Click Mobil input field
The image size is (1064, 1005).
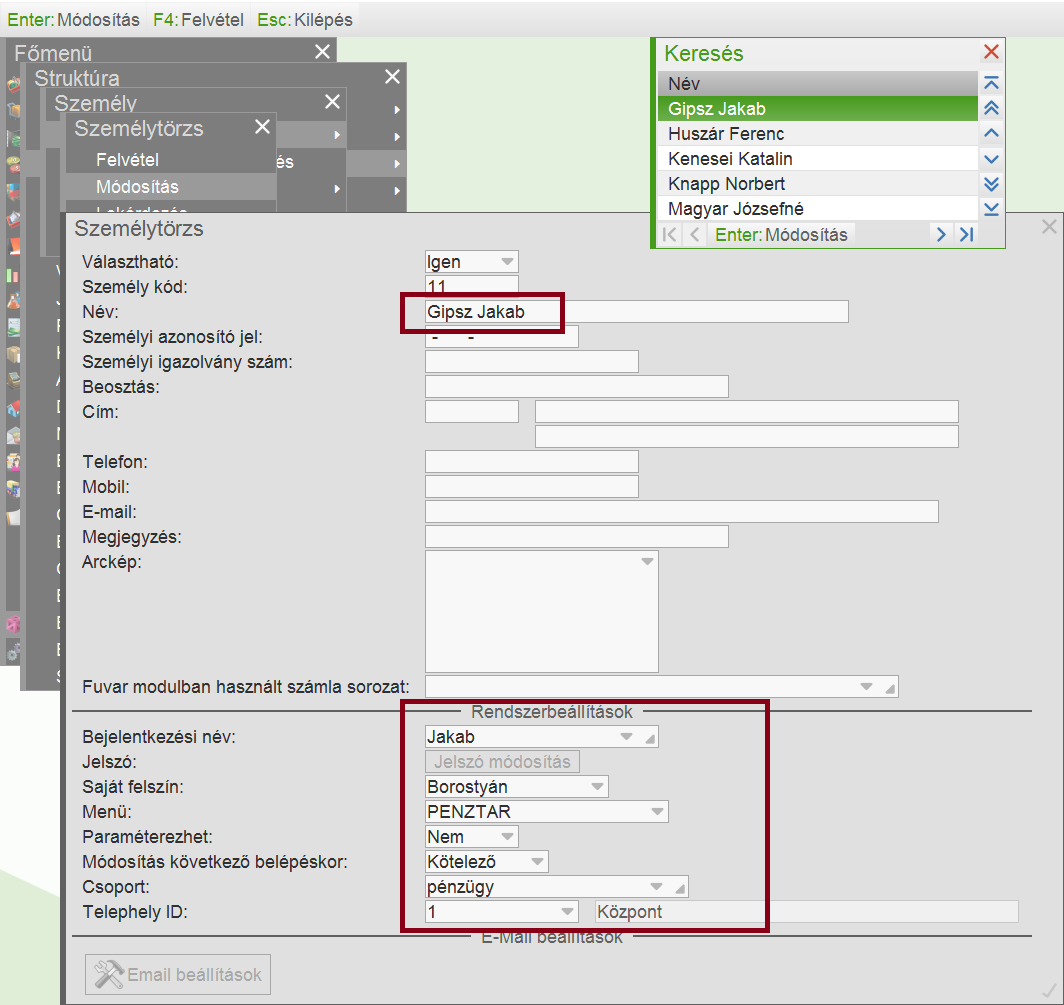pos(532,487)
